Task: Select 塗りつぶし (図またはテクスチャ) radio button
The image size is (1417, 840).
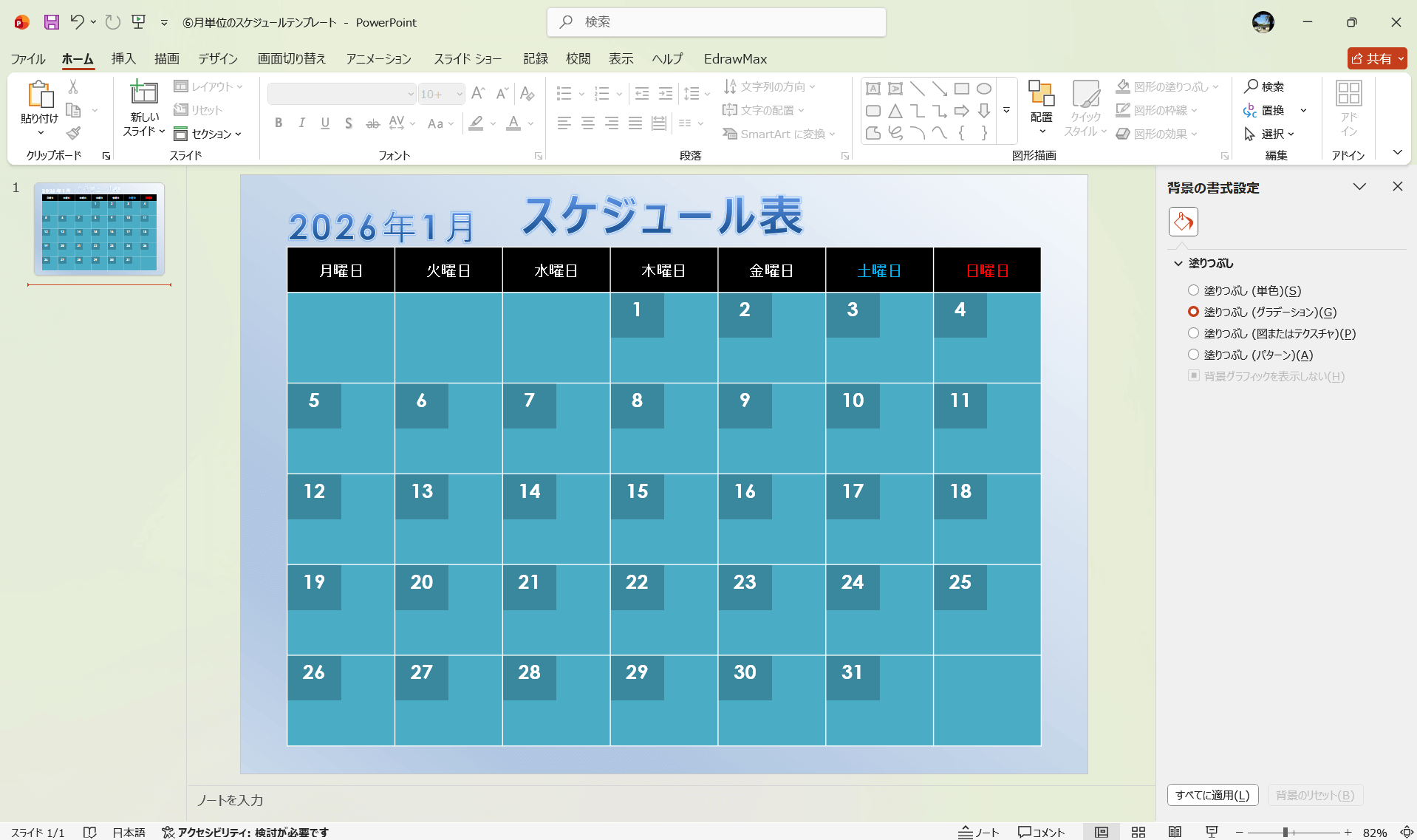Action: (x=1194, y=333)
